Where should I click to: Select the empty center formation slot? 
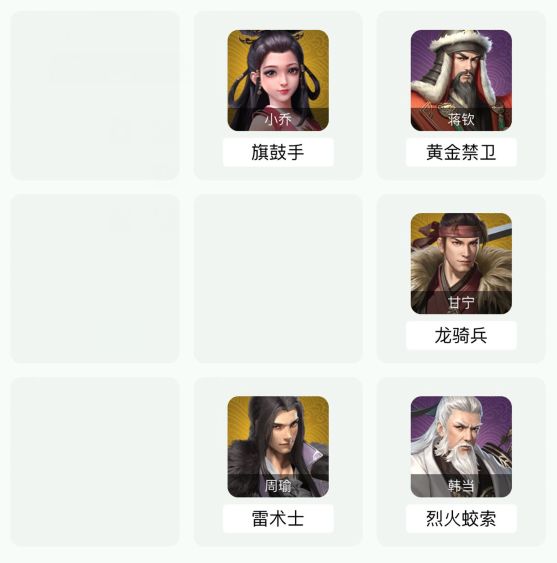[278, 279]
